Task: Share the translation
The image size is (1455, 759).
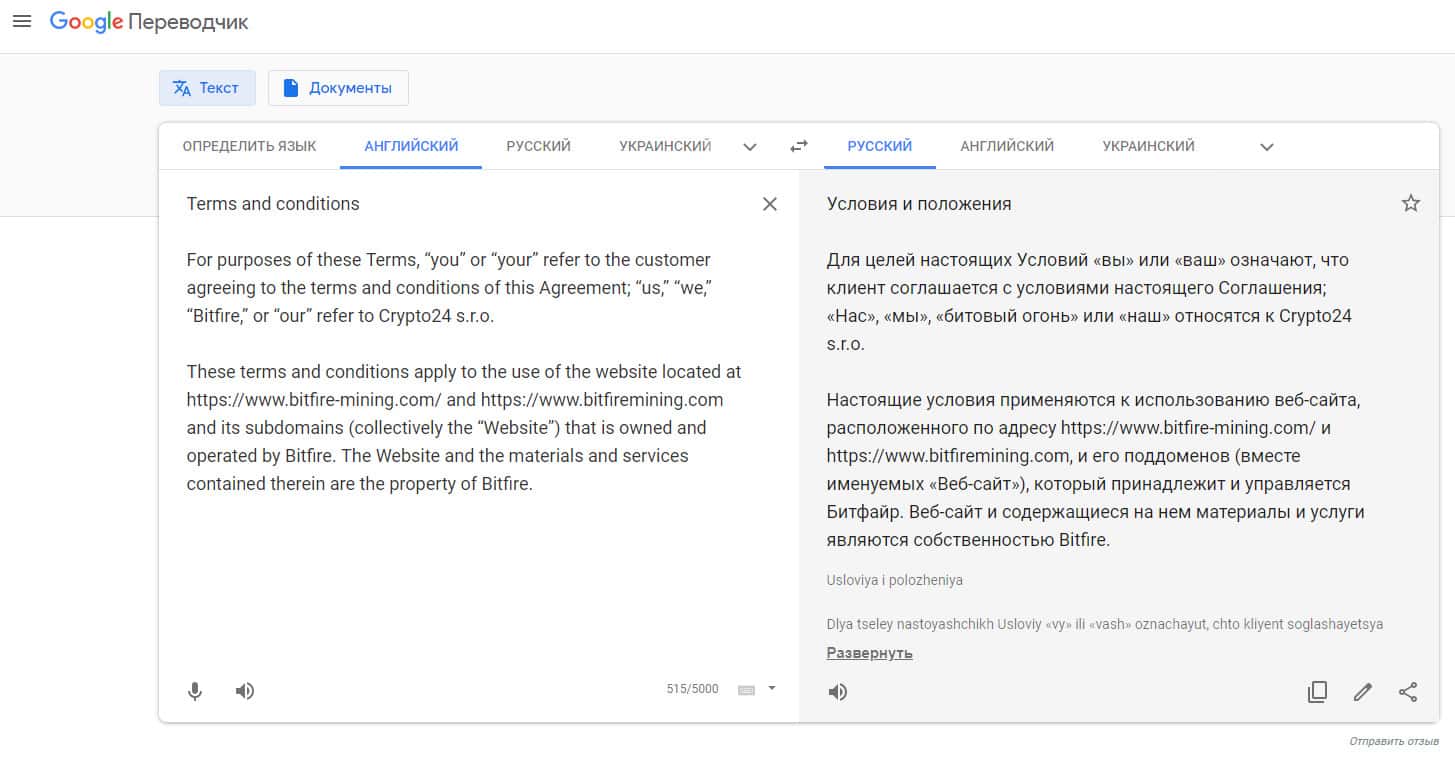Action: tap(1408, 692)
